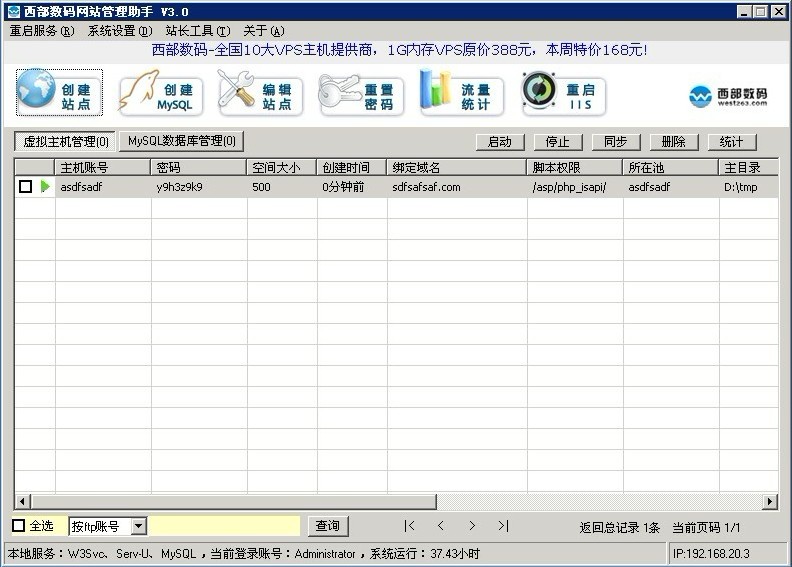Click the yellow search input field
The width and height of the screenshot is (792, 567).
tap(225, 526)
